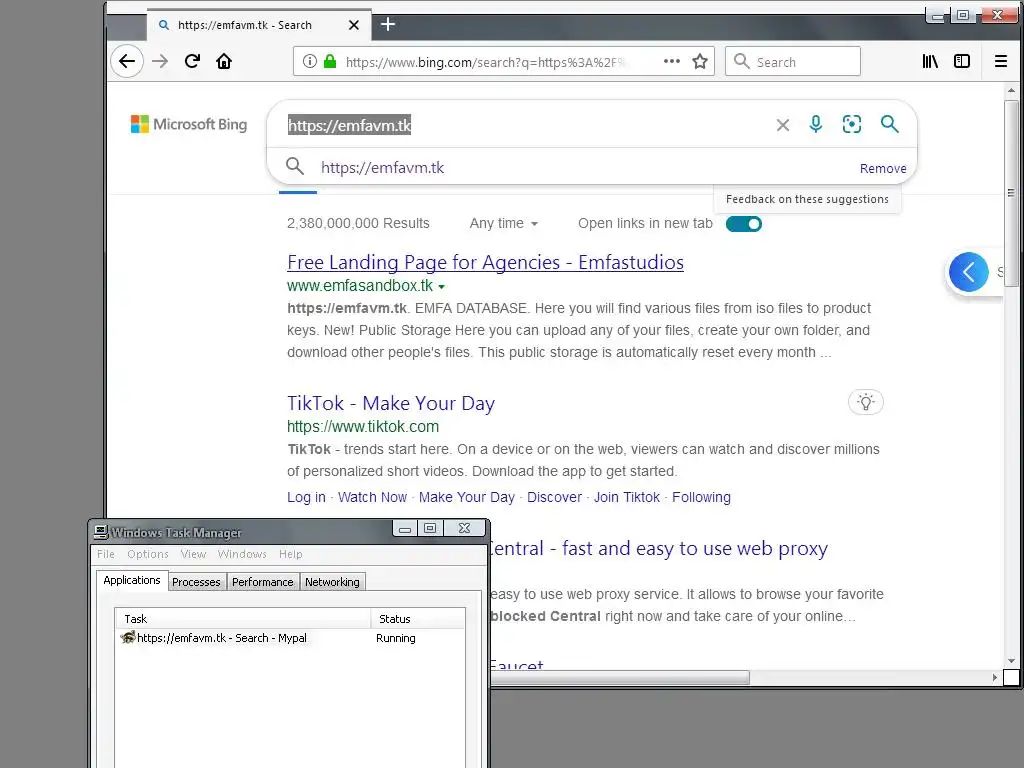Image resolution: width=1024 pixels, height=768 pixels.
Task: Open the browser Library icon
Action: pyautogui.click(x=930, y=61)
